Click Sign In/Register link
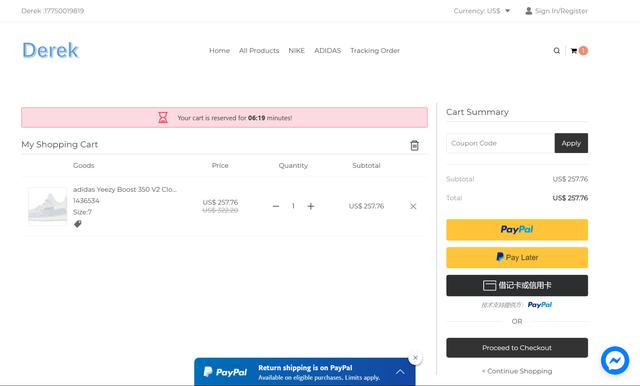Image resolution: width=640 pixels, height=386 pixels. (x=561, y=11)
